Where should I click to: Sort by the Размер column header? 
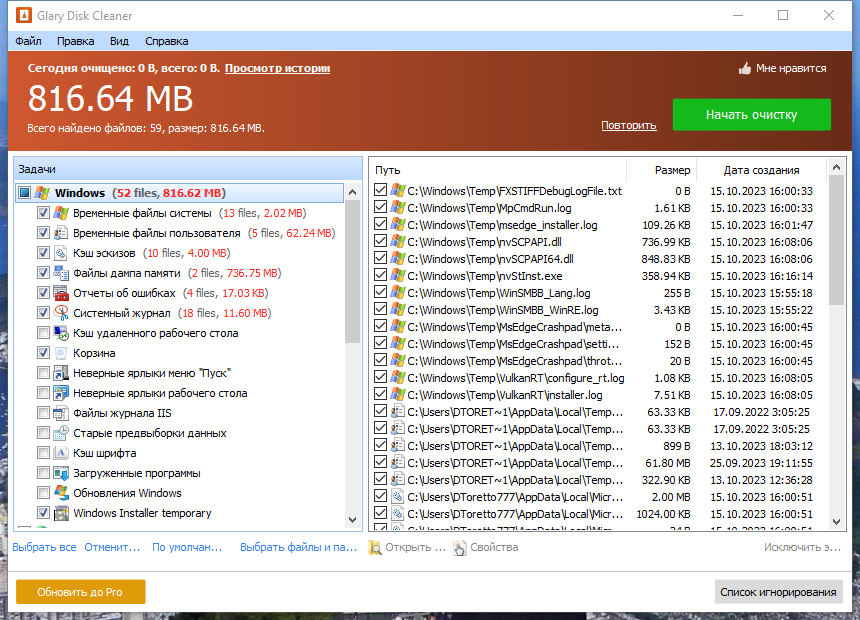click(x=661, y=170)
